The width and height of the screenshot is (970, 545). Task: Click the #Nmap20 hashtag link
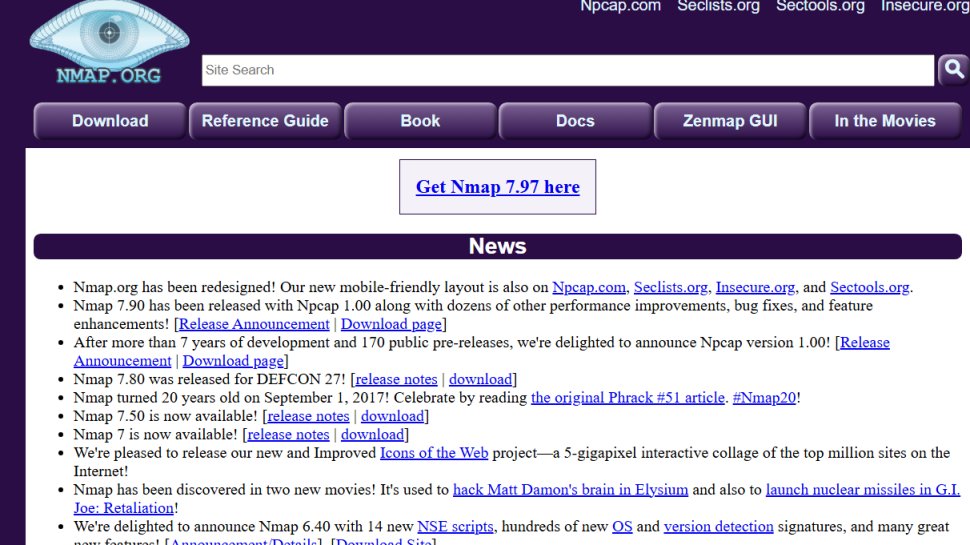[x=764, y=398]
